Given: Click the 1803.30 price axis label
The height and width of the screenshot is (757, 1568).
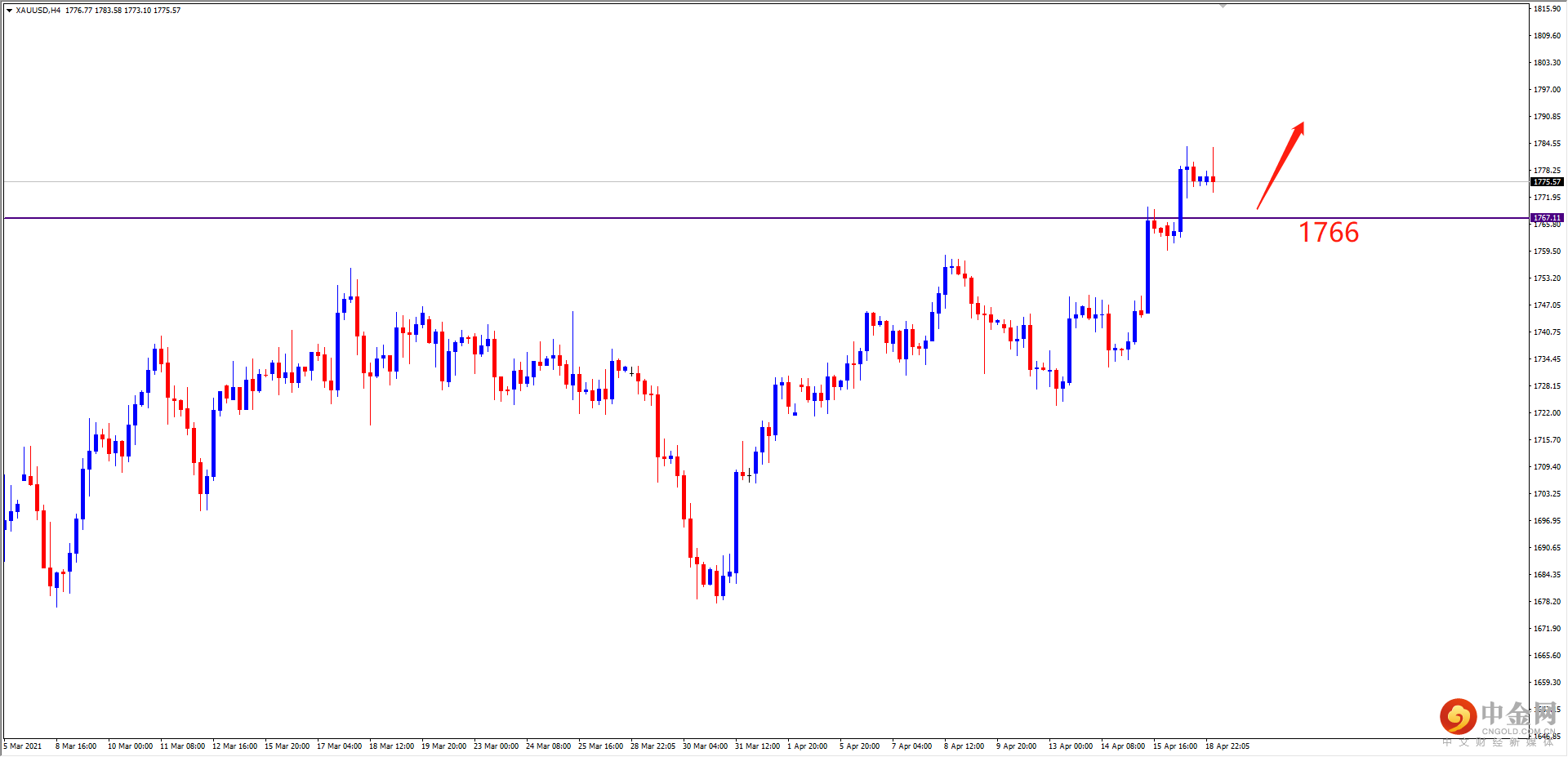Looking at the screenshot, I should [x=1547, y=63].
